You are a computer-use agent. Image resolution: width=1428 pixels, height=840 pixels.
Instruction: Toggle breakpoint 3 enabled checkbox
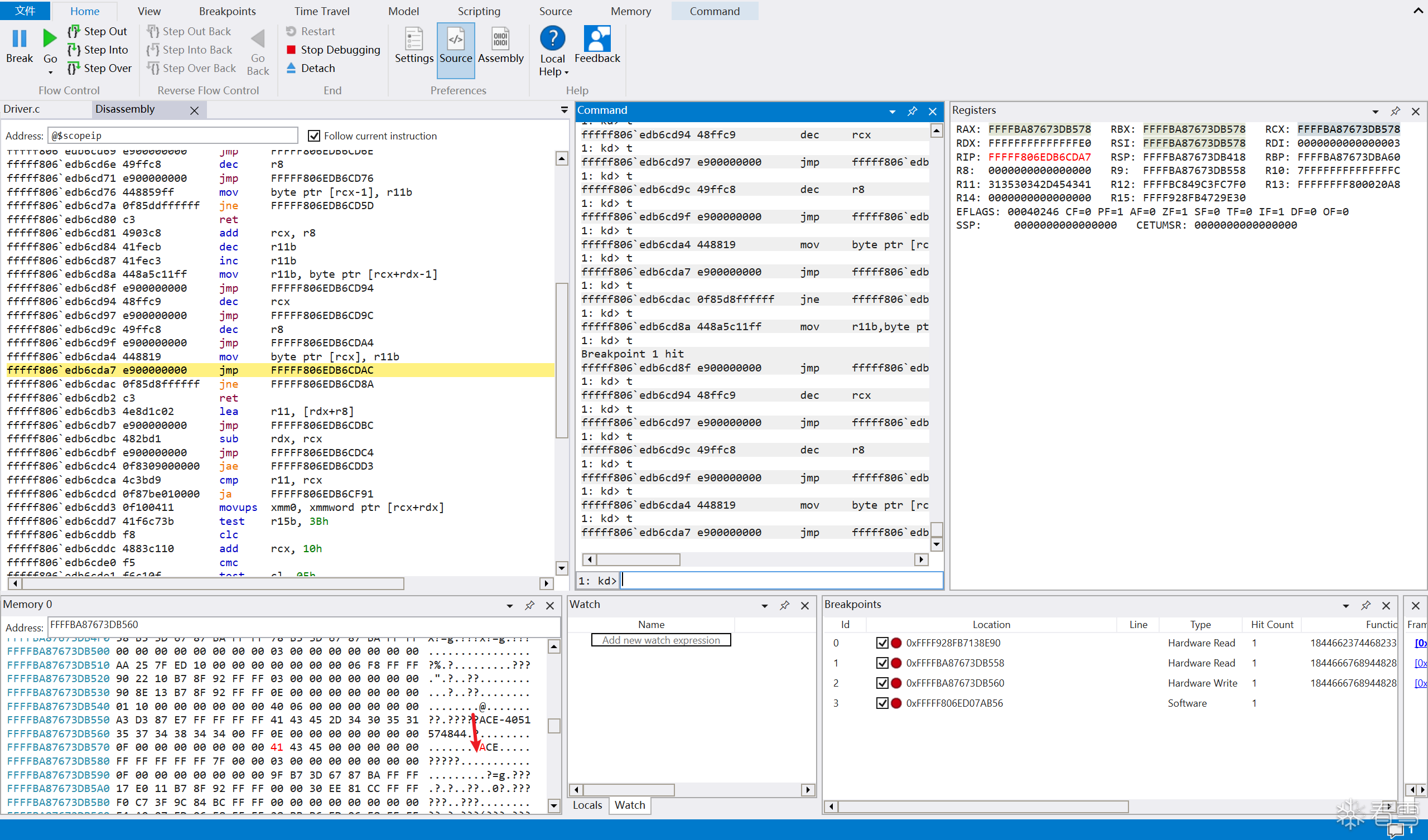[882, 703]
